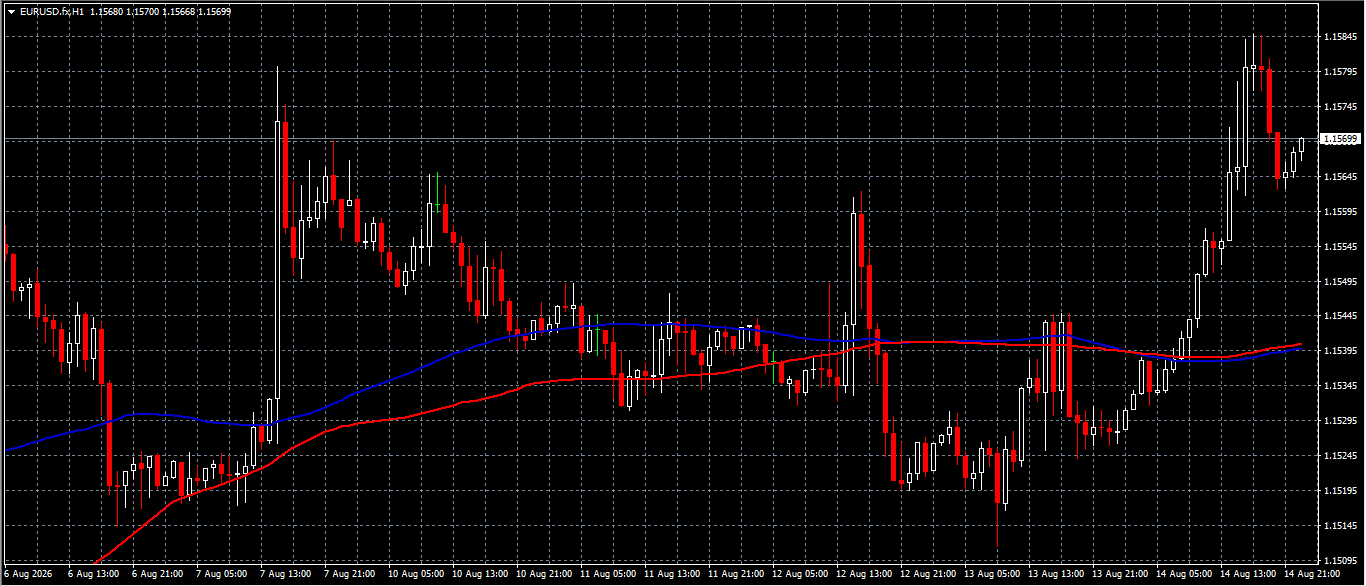This screenshot has height=586, width=1366.
Task: Click the 11 Aug 13:00 time label
Action: [671, 575]
